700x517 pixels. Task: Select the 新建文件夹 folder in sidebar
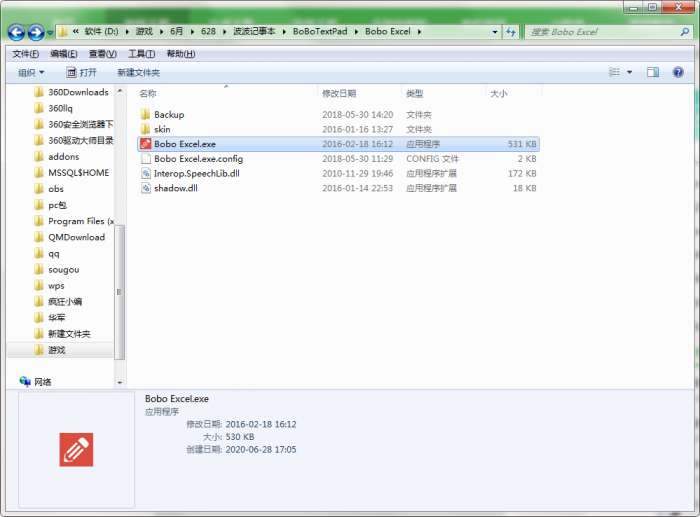click(x=63, y=334)
